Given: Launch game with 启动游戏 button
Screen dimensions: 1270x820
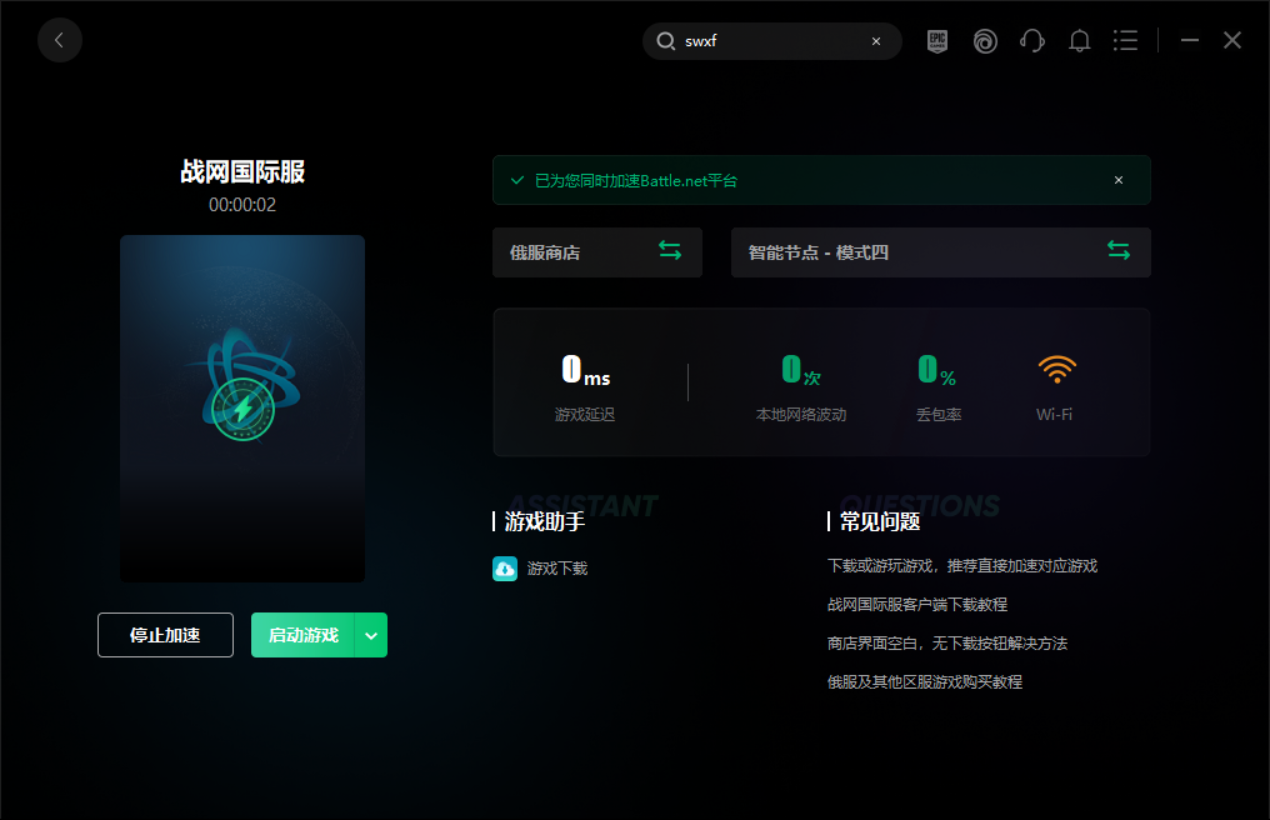Looking at the screenshot, I should (303, 635).
